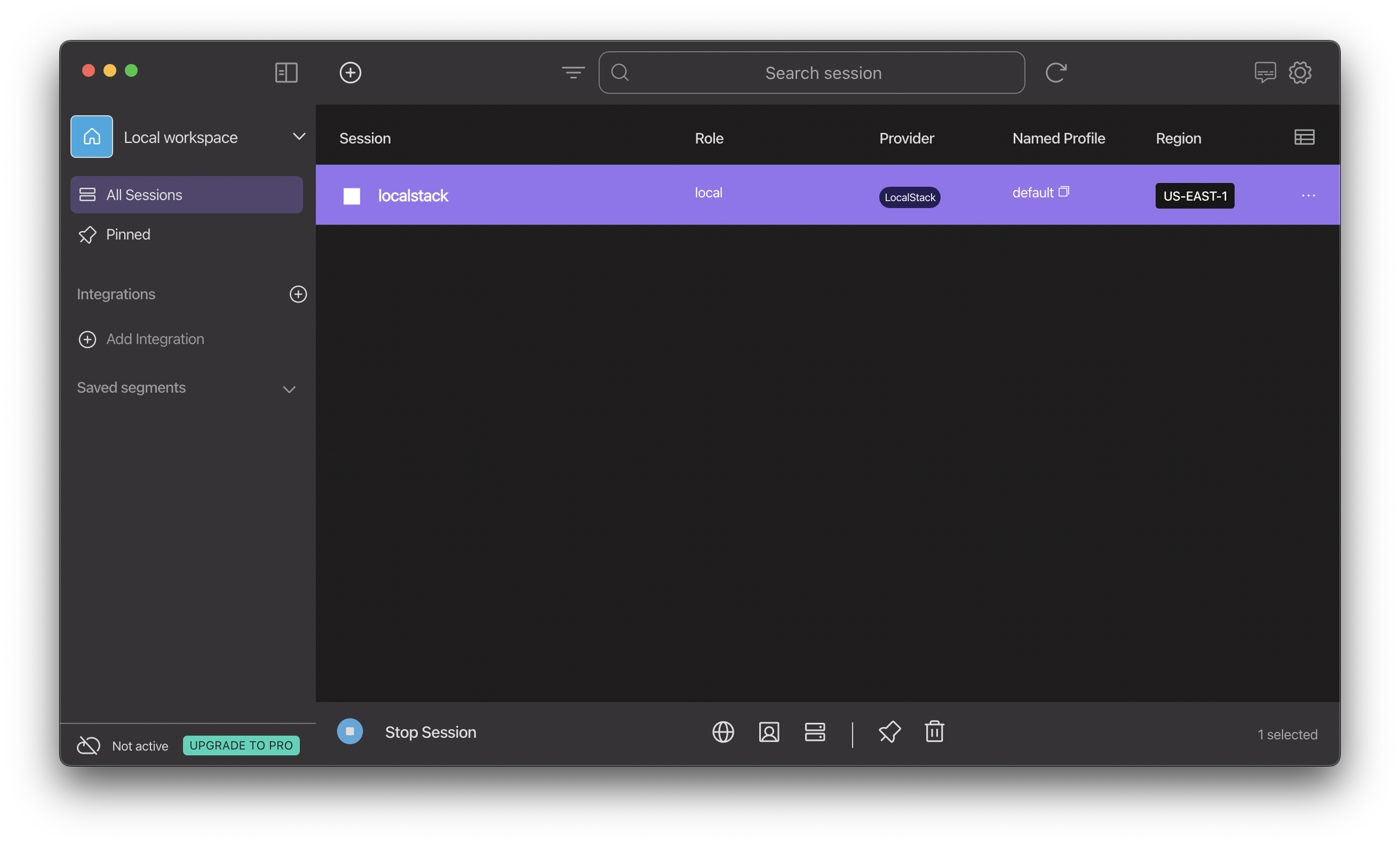This screenshot has width=1400, height=845.
Task: Open the Pinned sessions view
Action: (x=129, y=235)
